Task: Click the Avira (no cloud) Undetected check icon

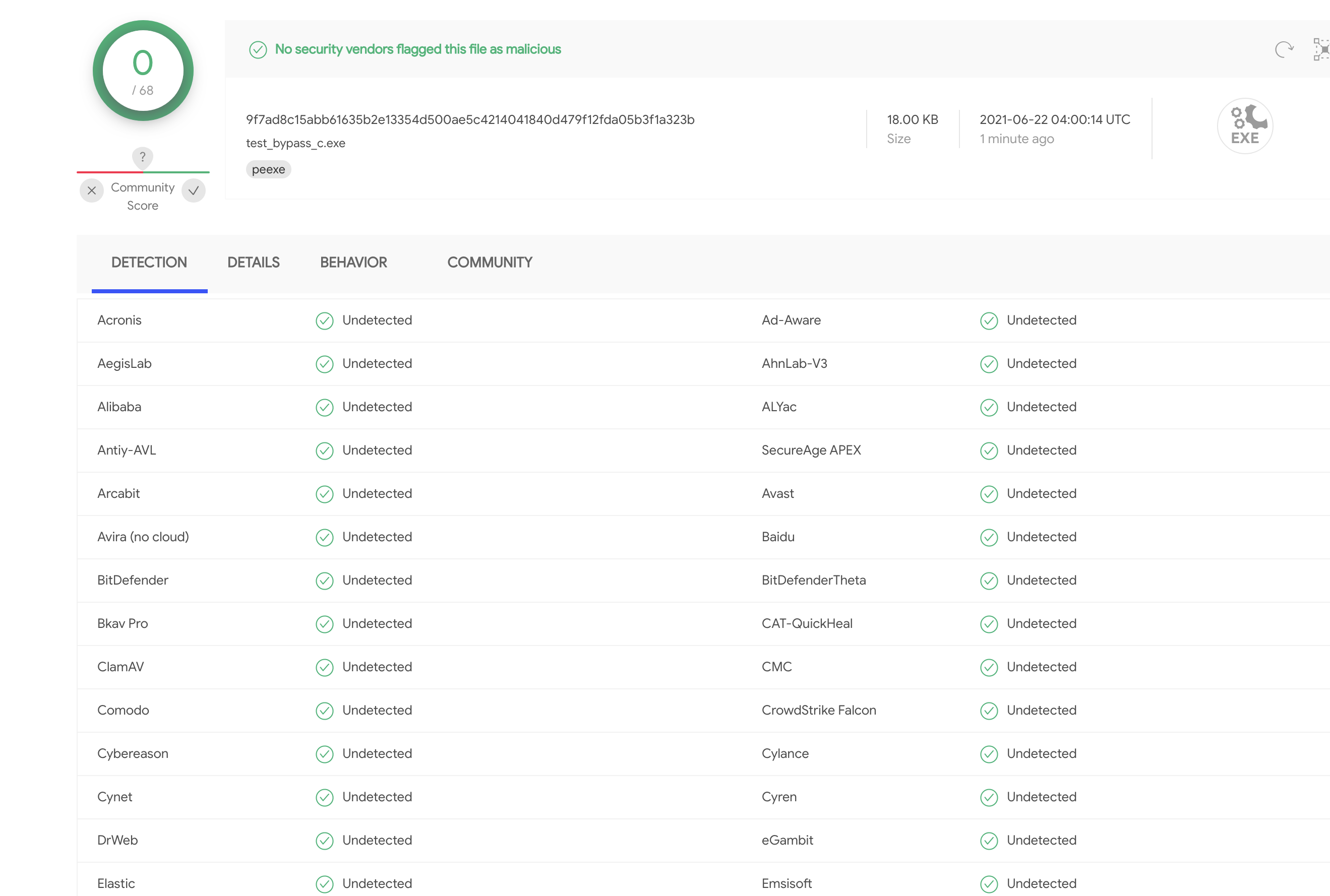Action: coord(325,538)
